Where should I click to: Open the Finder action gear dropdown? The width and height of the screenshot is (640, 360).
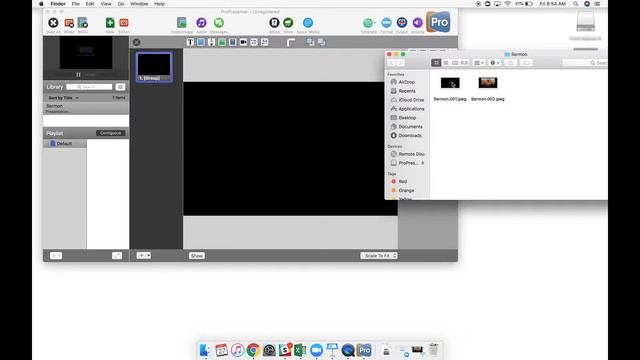click(495, 63)
